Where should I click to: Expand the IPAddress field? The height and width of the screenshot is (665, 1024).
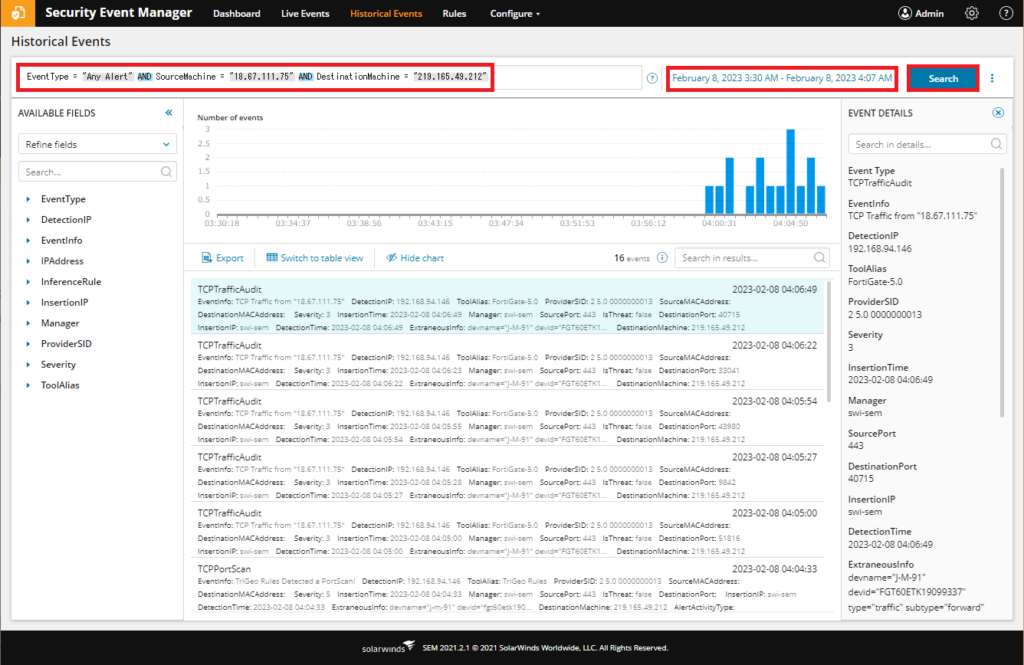(28, 261)
